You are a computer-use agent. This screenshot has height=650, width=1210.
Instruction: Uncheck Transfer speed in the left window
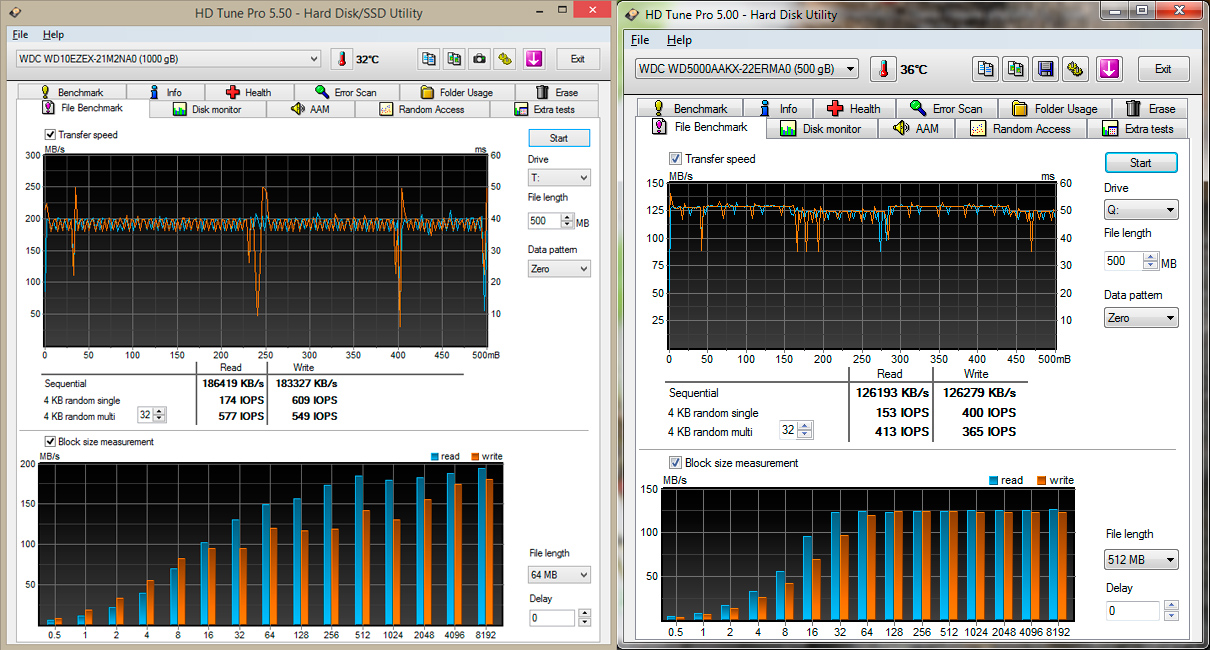tap(50, 134)
